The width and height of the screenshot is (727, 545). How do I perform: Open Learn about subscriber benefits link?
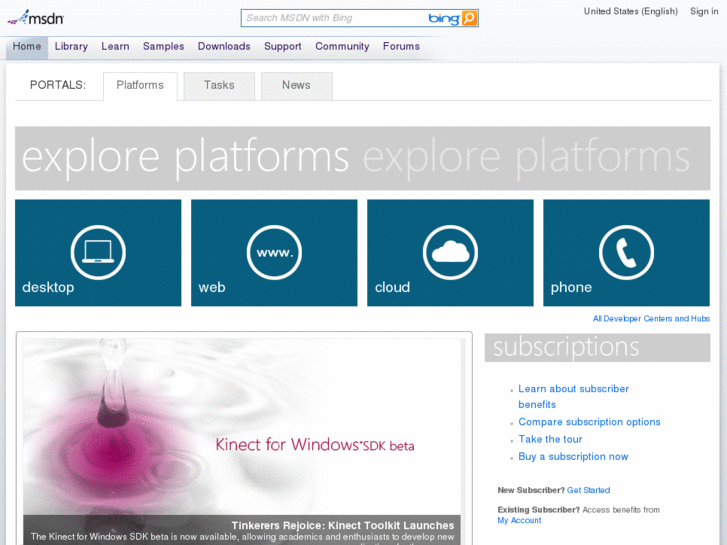pos(574,397)
